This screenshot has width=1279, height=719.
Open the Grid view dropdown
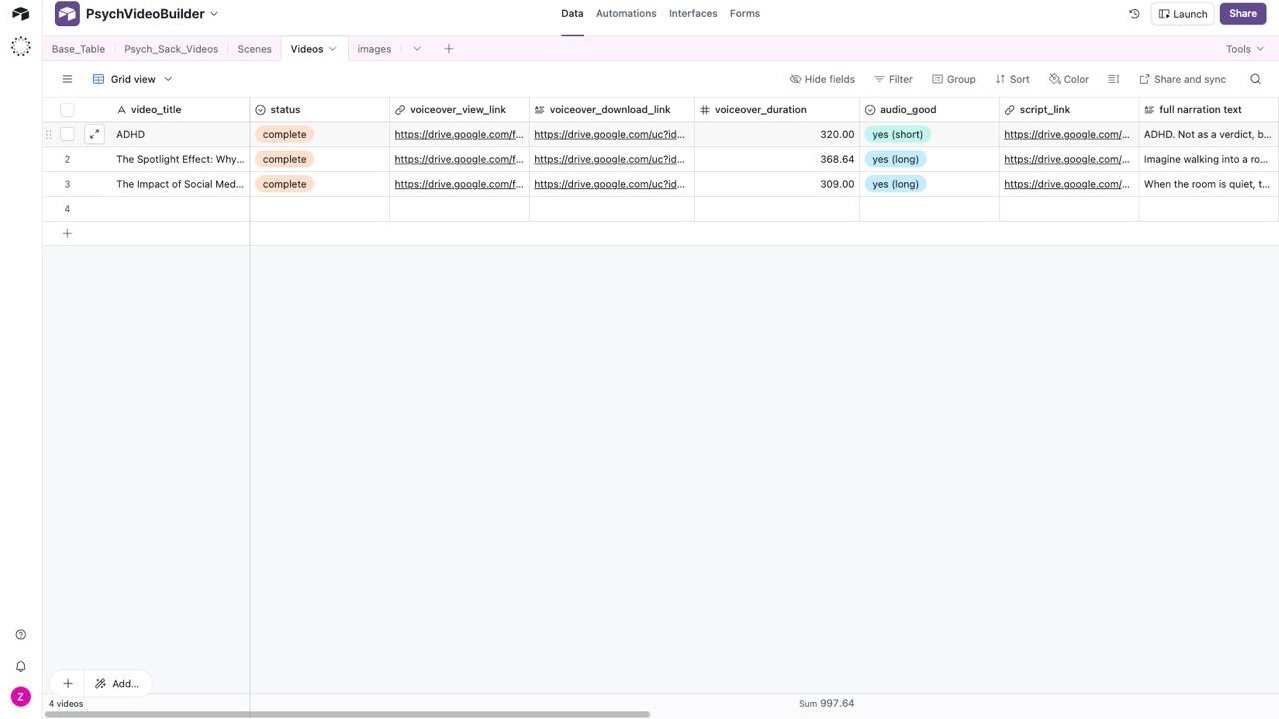[x=132, y=79]
